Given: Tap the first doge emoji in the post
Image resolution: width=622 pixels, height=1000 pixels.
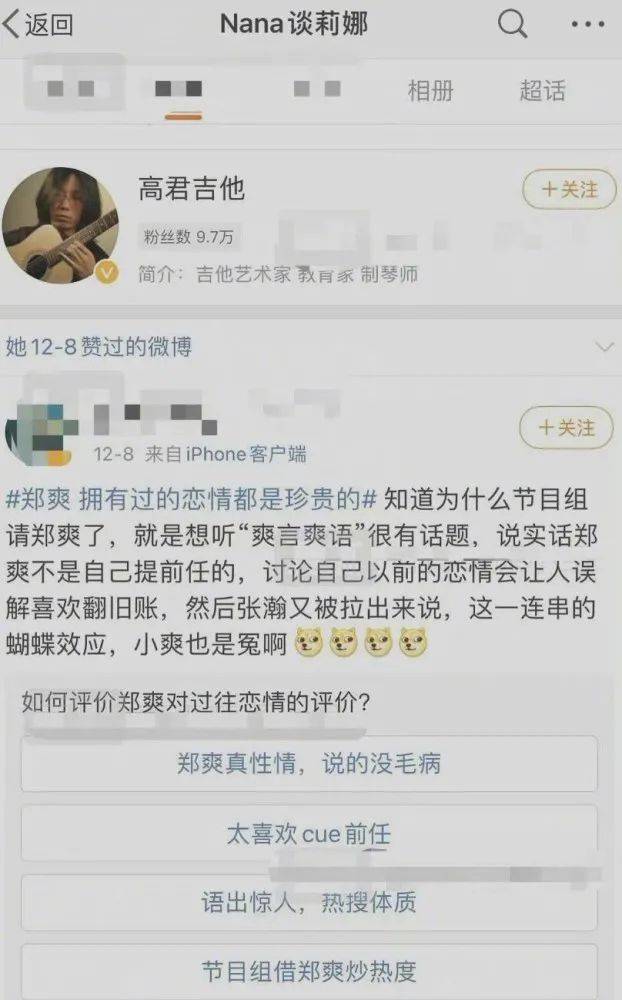Looking at the screenshot, I should pyautogui.click(x=309, y=643).
